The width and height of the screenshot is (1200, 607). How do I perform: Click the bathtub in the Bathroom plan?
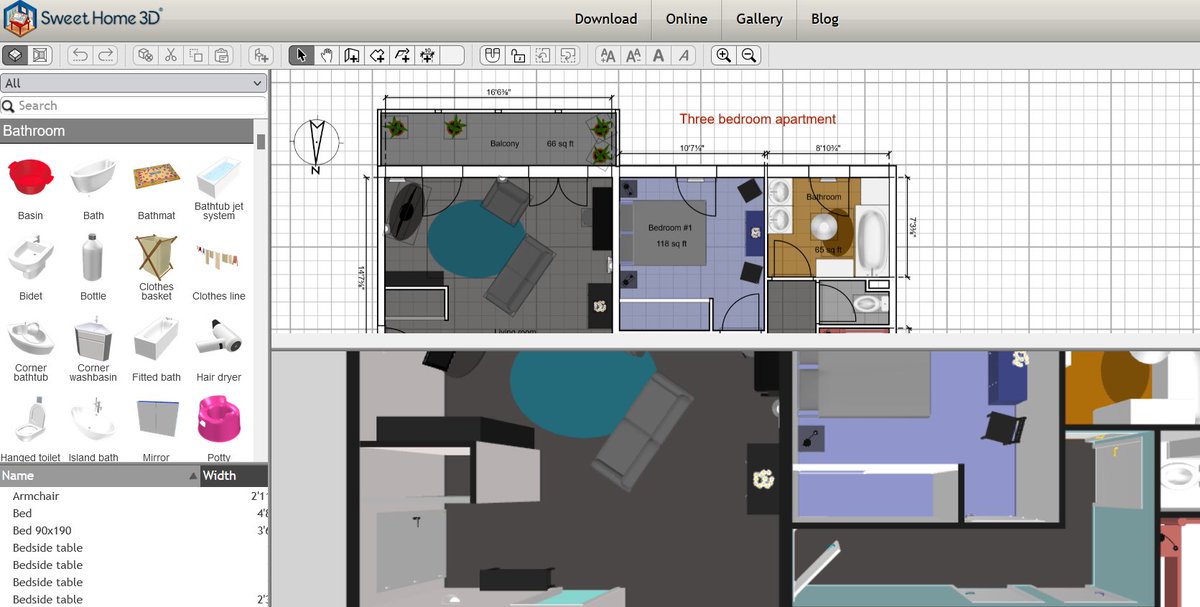click(873, 241)
